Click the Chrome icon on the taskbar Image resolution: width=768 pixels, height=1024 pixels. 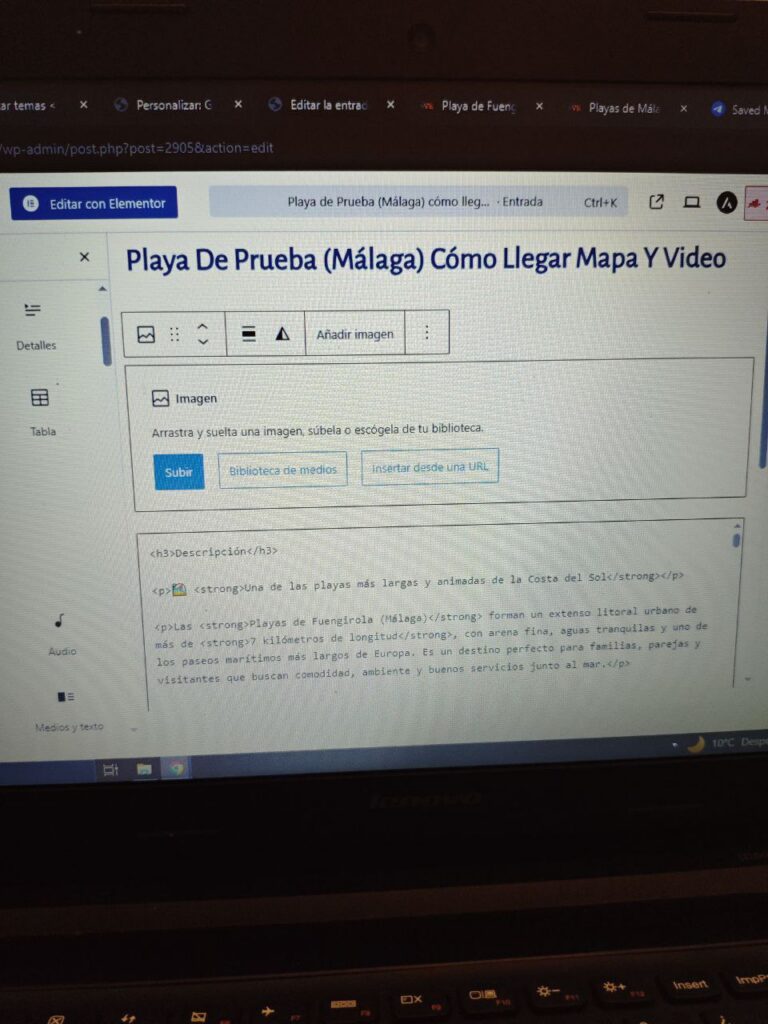coord(177,769)
